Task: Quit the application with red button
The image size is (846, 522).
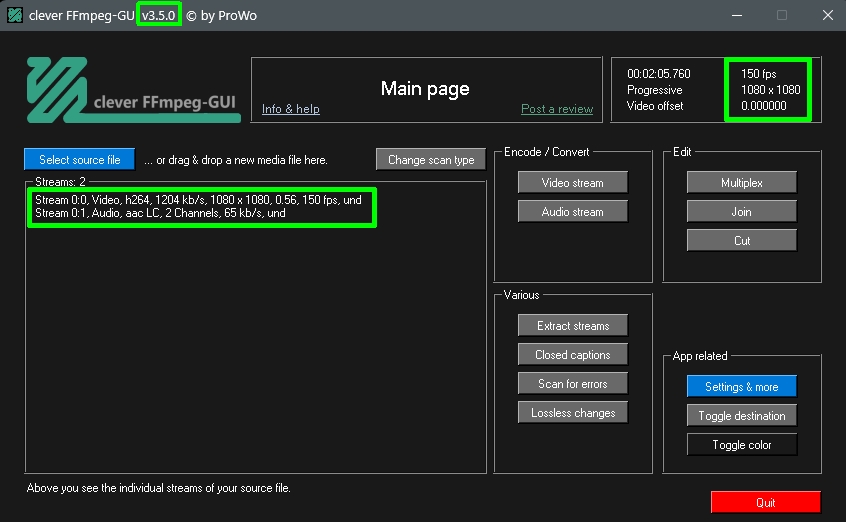Action: click(x=766, y=503)
